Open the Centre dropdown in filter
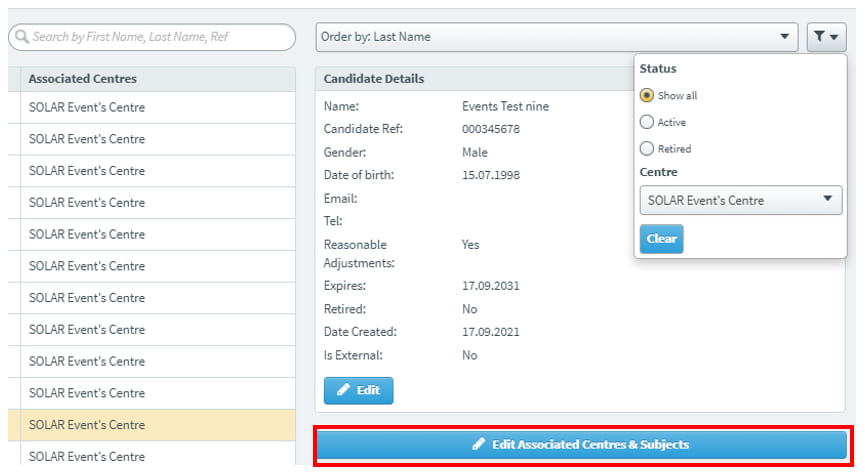The image size is (865, 476). tap(740, 200)
